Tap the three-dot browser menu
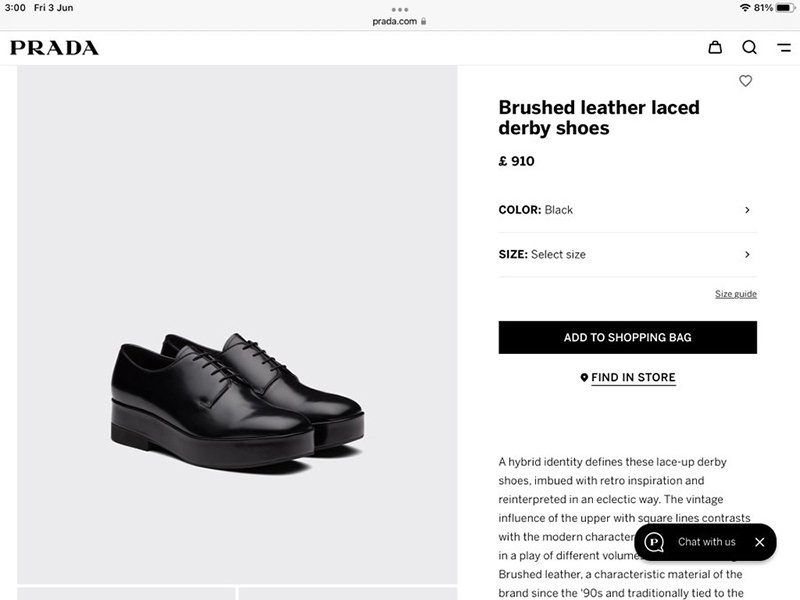800x600 pixels. coord(400,9)
